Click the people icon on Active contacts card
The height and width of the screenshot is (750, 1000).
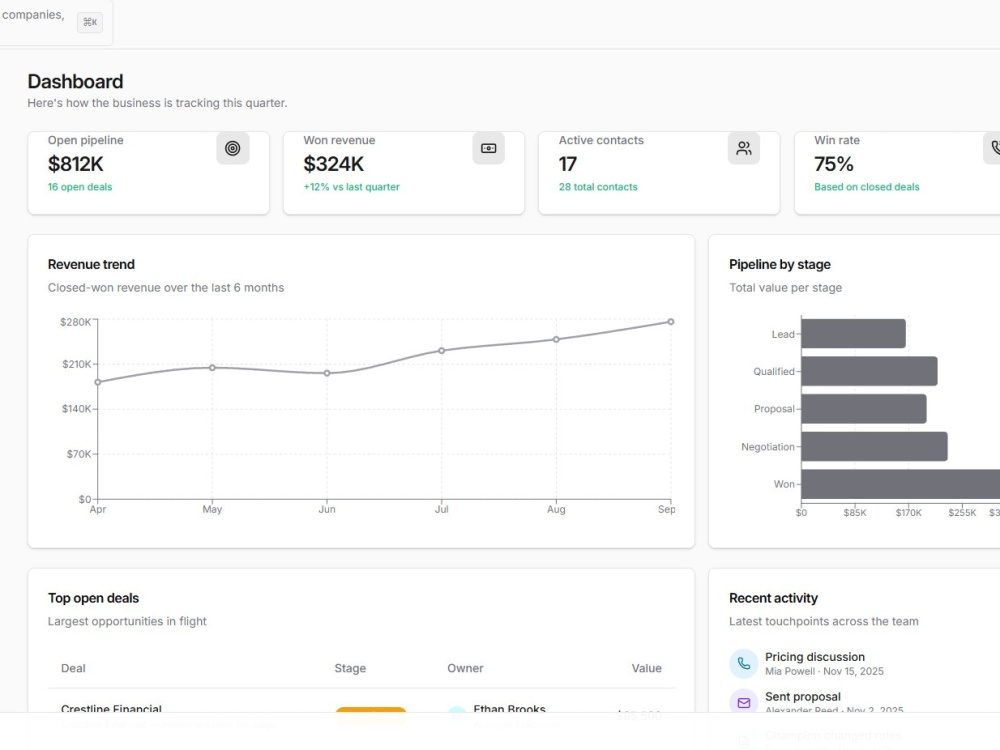(x=744, y=149)
